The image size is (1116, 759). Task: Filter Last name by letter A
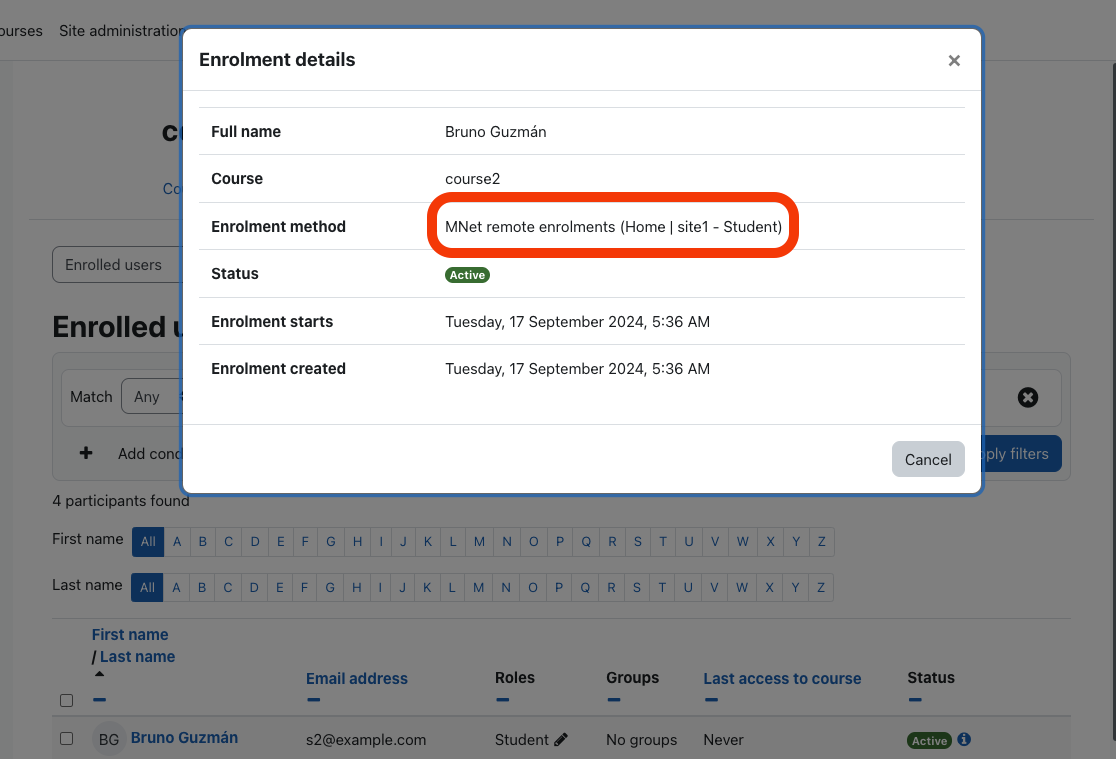pos(177,587)
